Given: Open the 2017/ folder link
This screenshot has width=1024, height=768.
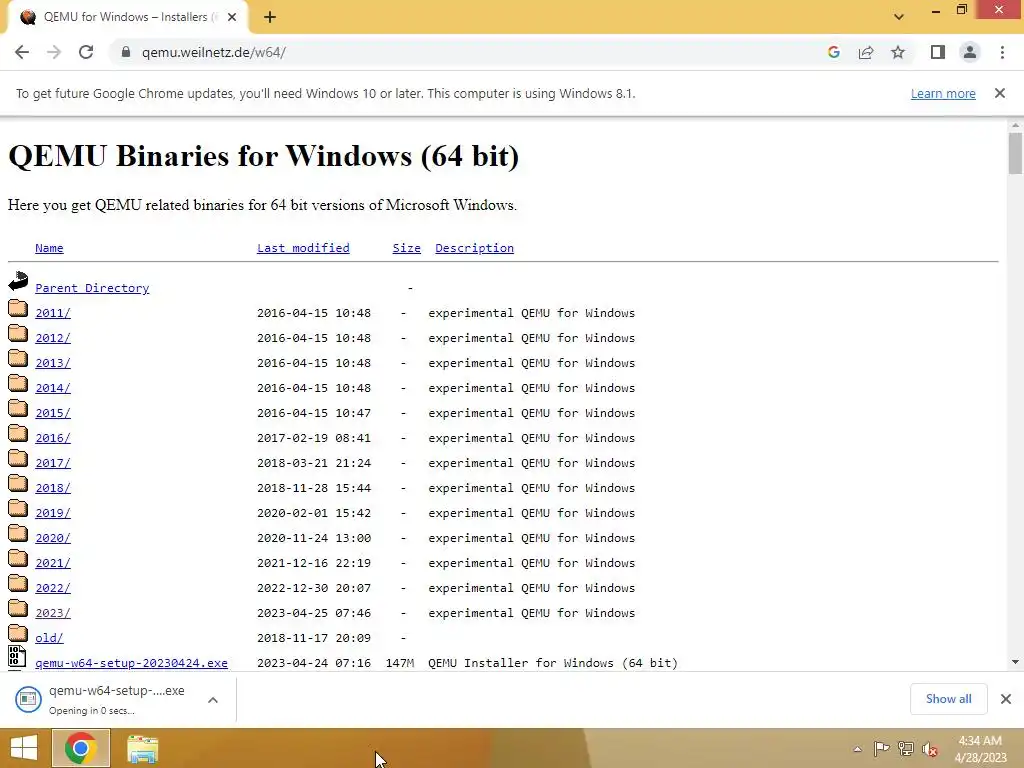Looking at the screenshot, I should 53,463.
